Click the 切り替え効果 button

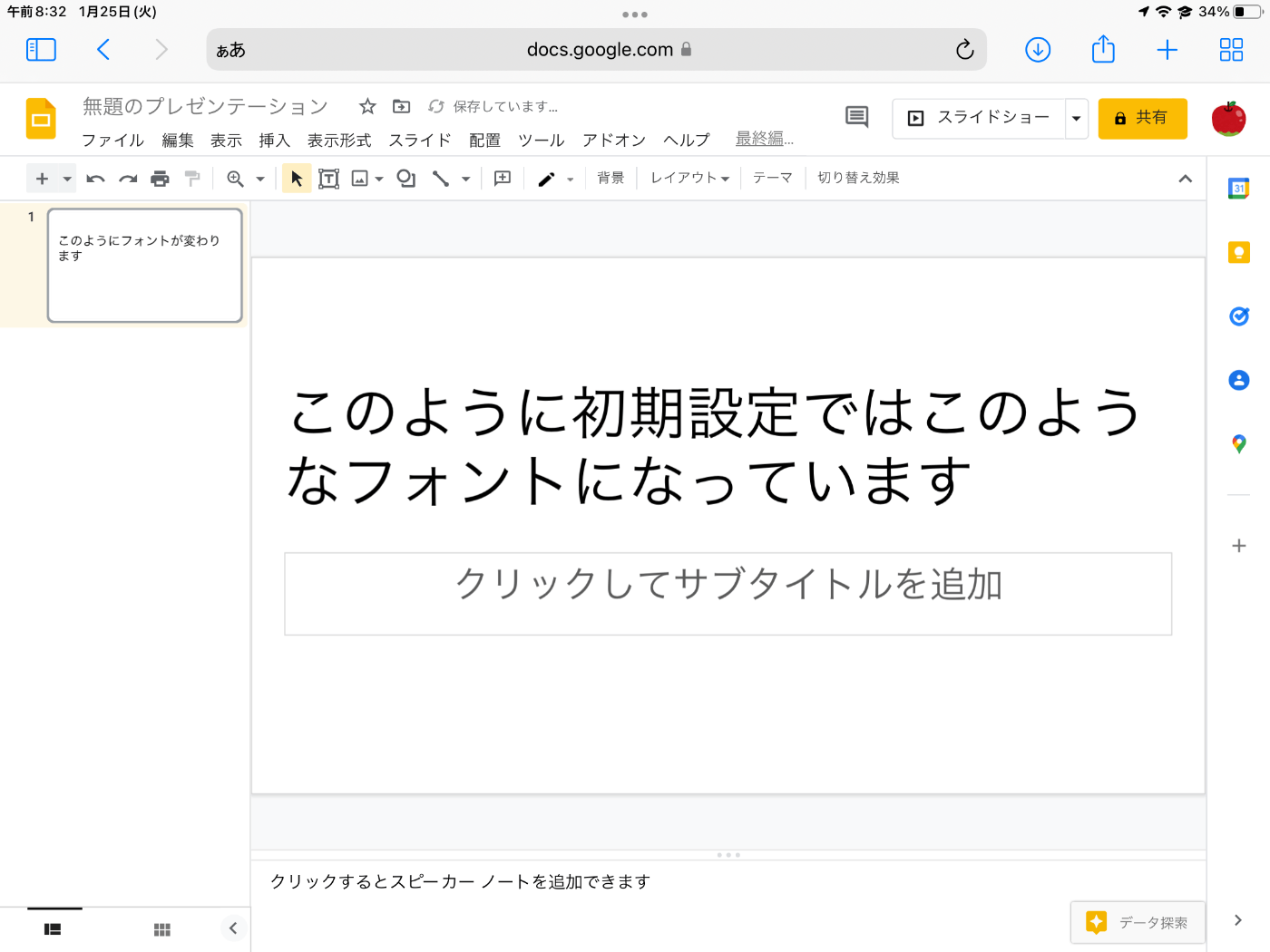click(858, 178)
